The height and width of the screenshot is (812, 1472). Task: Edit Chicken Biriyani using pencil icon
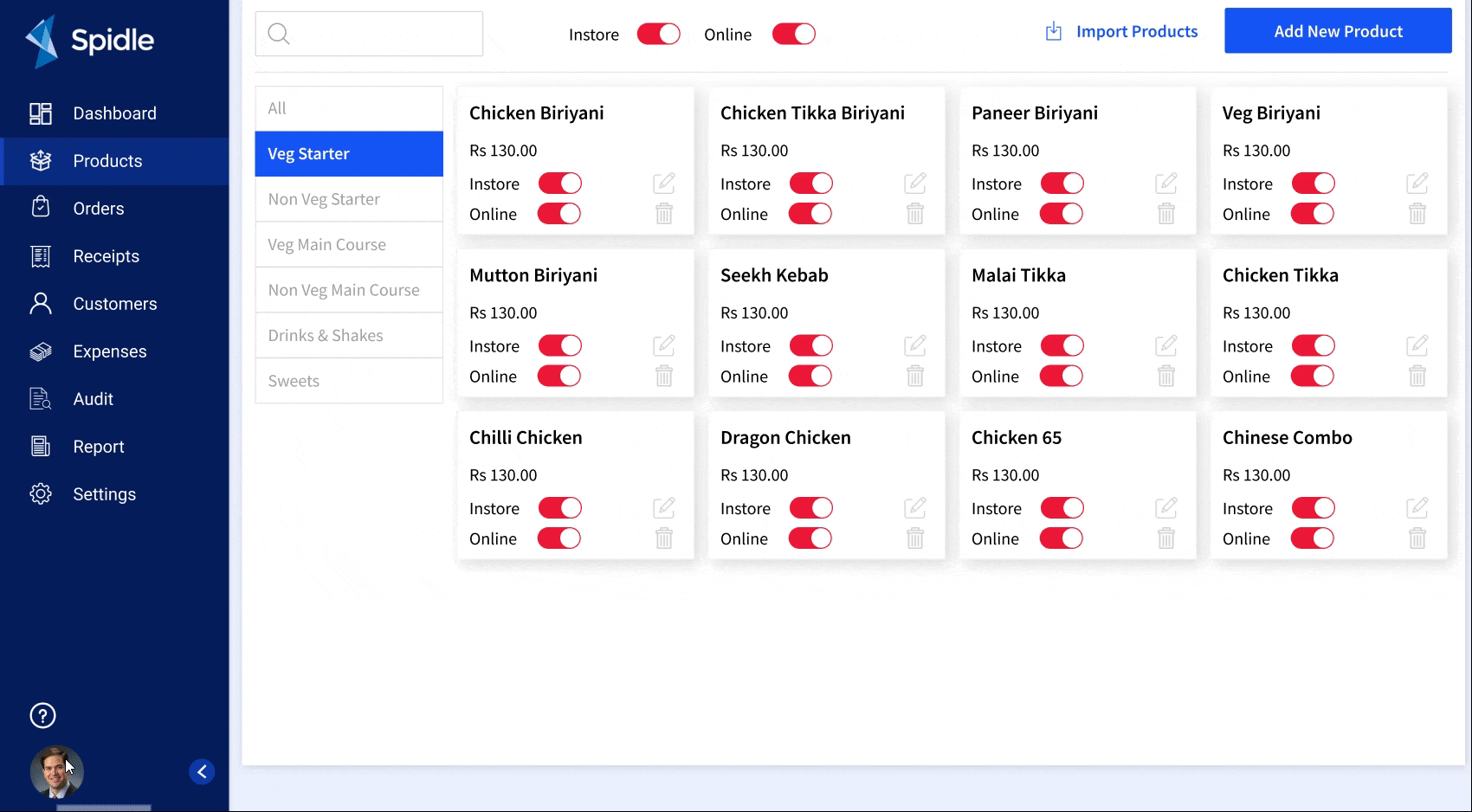coord(664,183)
